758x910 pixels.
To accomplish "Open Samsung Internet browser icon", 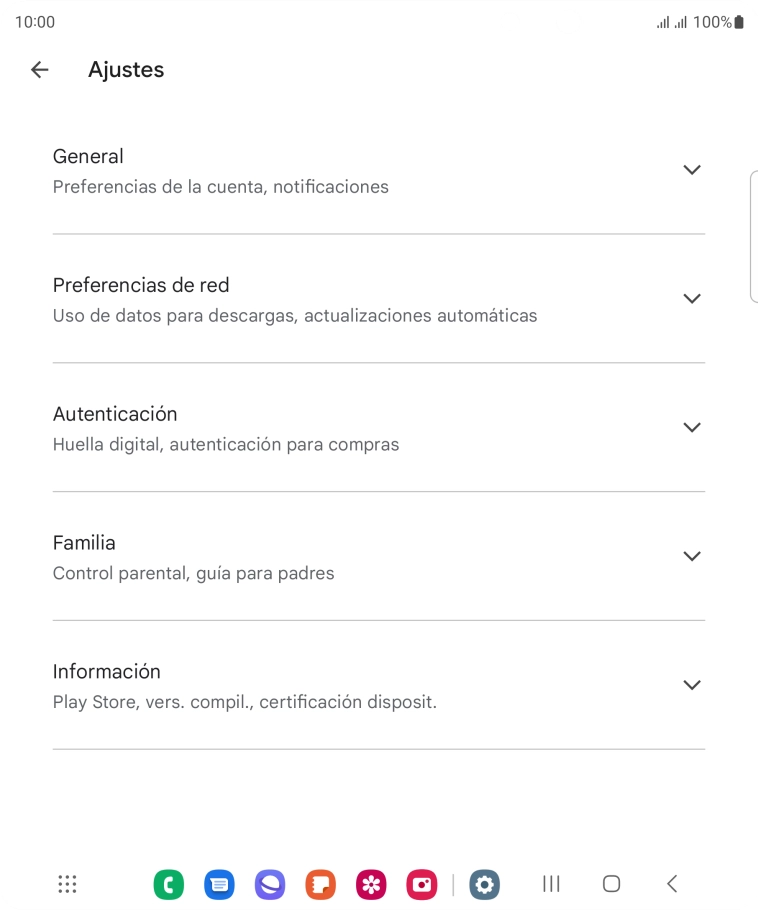I will (x=270, y=884).
